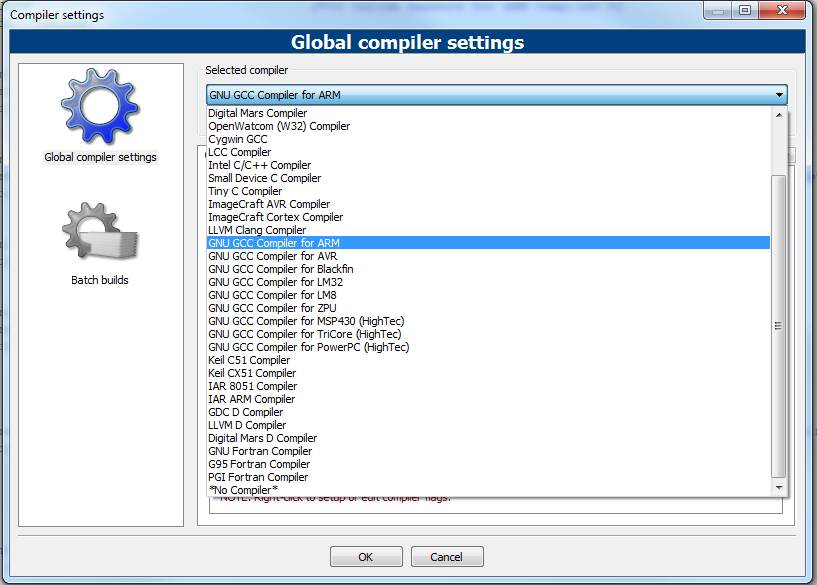Select Keil CX51 Compiler
This screenshot has height=585, width=817.
[x=488, y=374]
